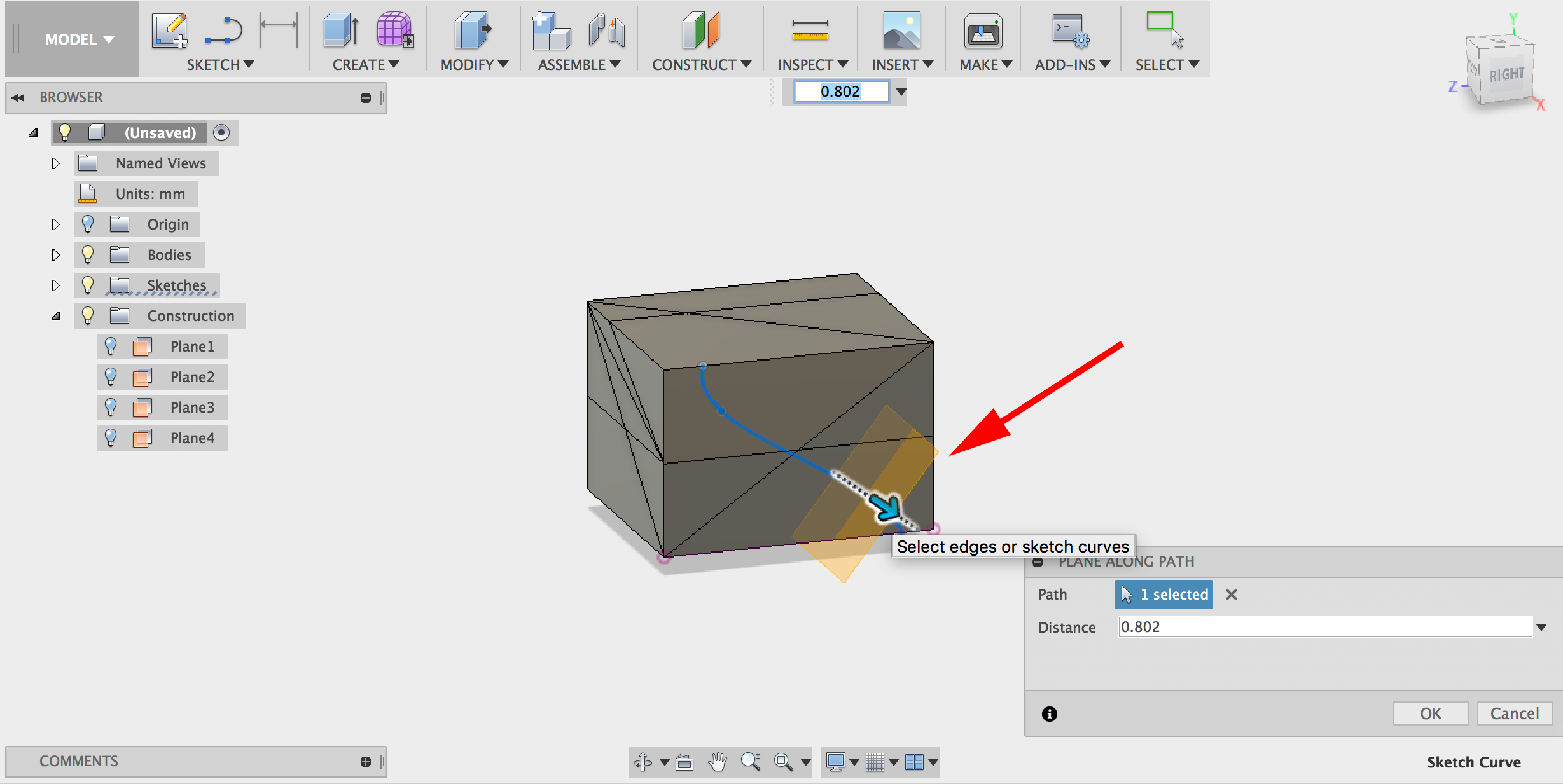Open the CREATE menu

366,65
